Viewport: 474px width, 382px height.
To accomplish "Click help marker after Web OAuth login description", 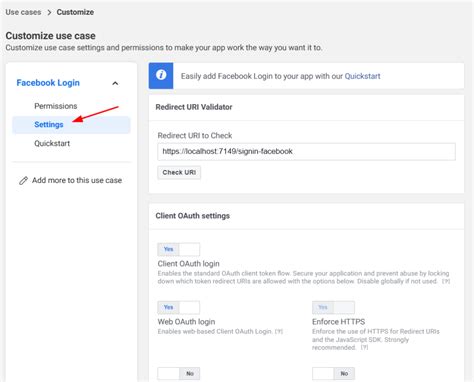I will tap(279, 332).
